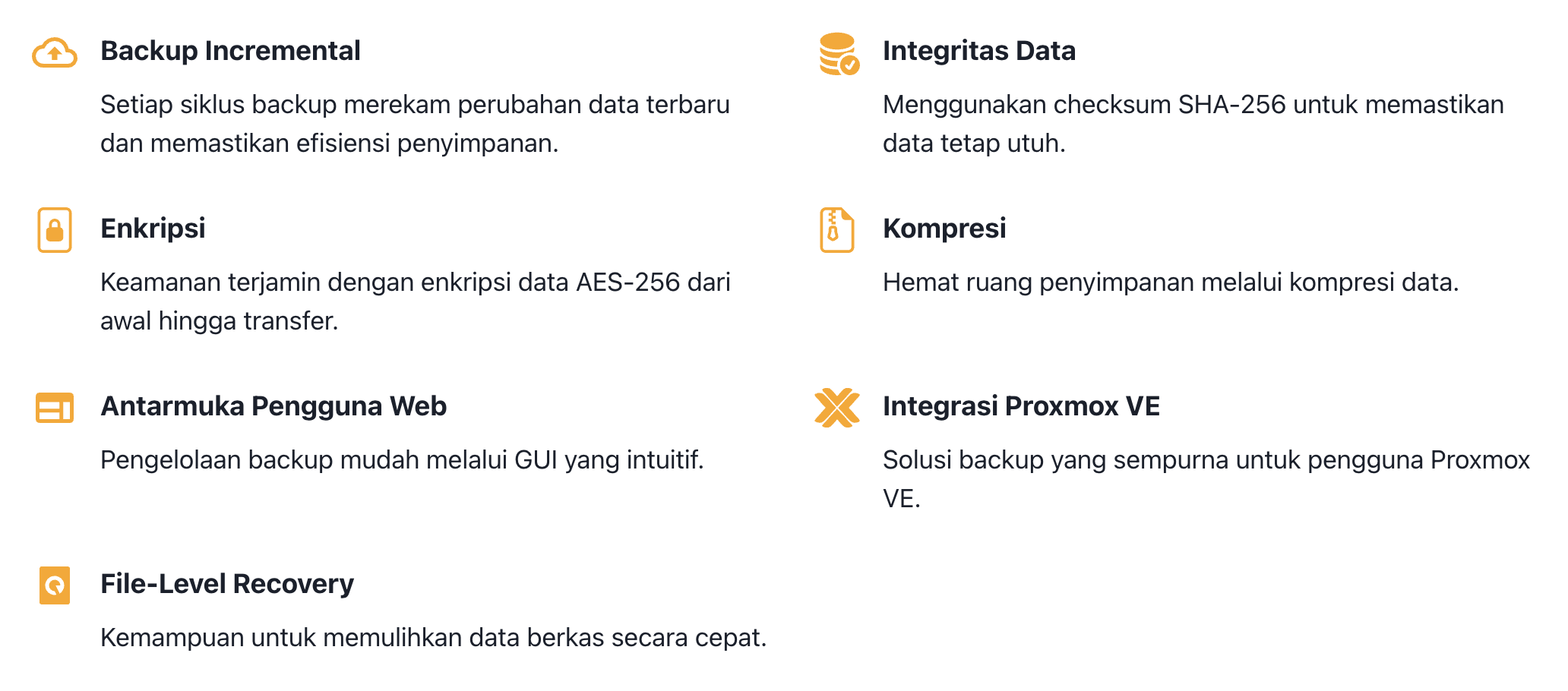Open the Enkripsi feature heading
The width and height of the screenshot is (1568, 691).
click(x=153, y=229)
